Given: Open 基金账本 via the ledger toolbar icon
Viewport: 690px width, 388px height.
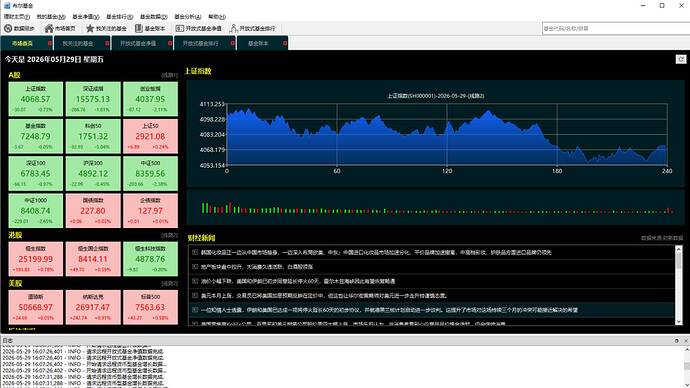Looking at the screenshot, I should click(139, 29).
